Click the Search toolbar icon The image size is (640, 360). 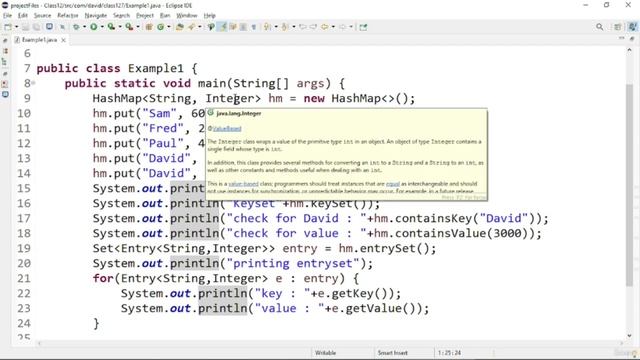[x=211, y=27]
